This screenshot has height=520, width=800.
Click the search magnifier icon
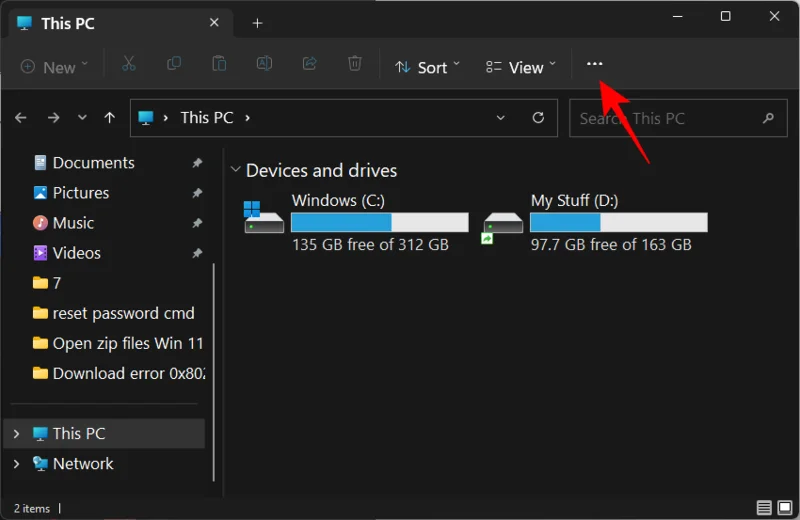point(768,118)
